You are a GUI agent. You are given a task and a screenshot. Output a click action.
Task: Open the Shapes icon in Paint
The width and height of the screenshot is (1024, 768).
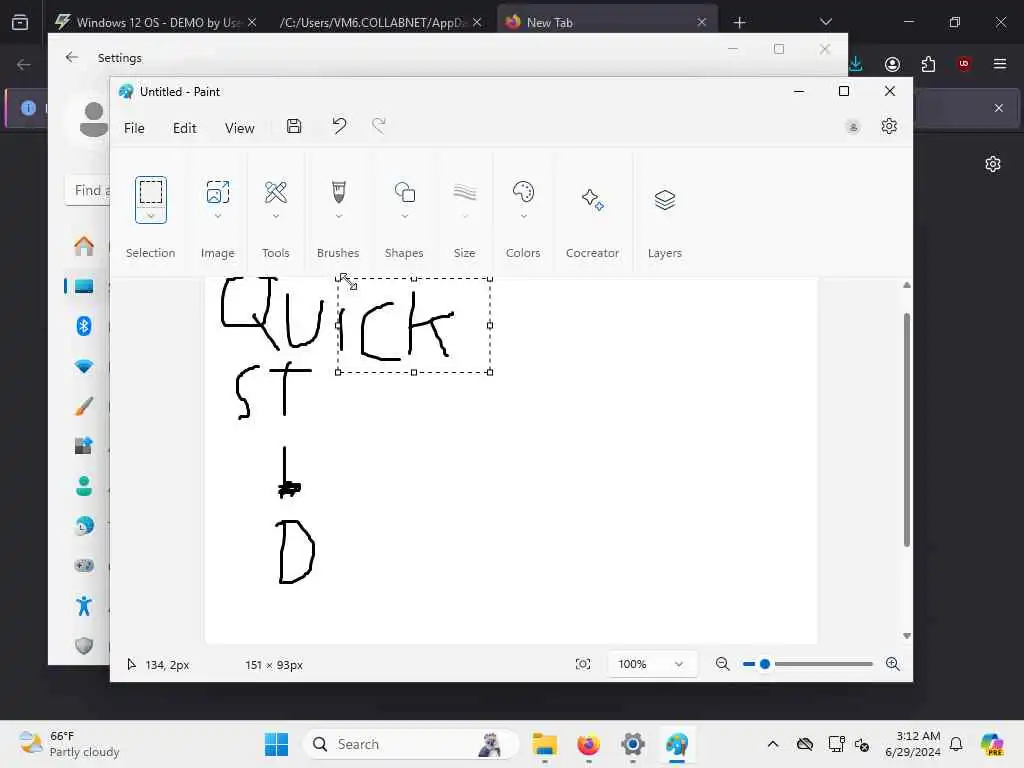tap(404, 192)
